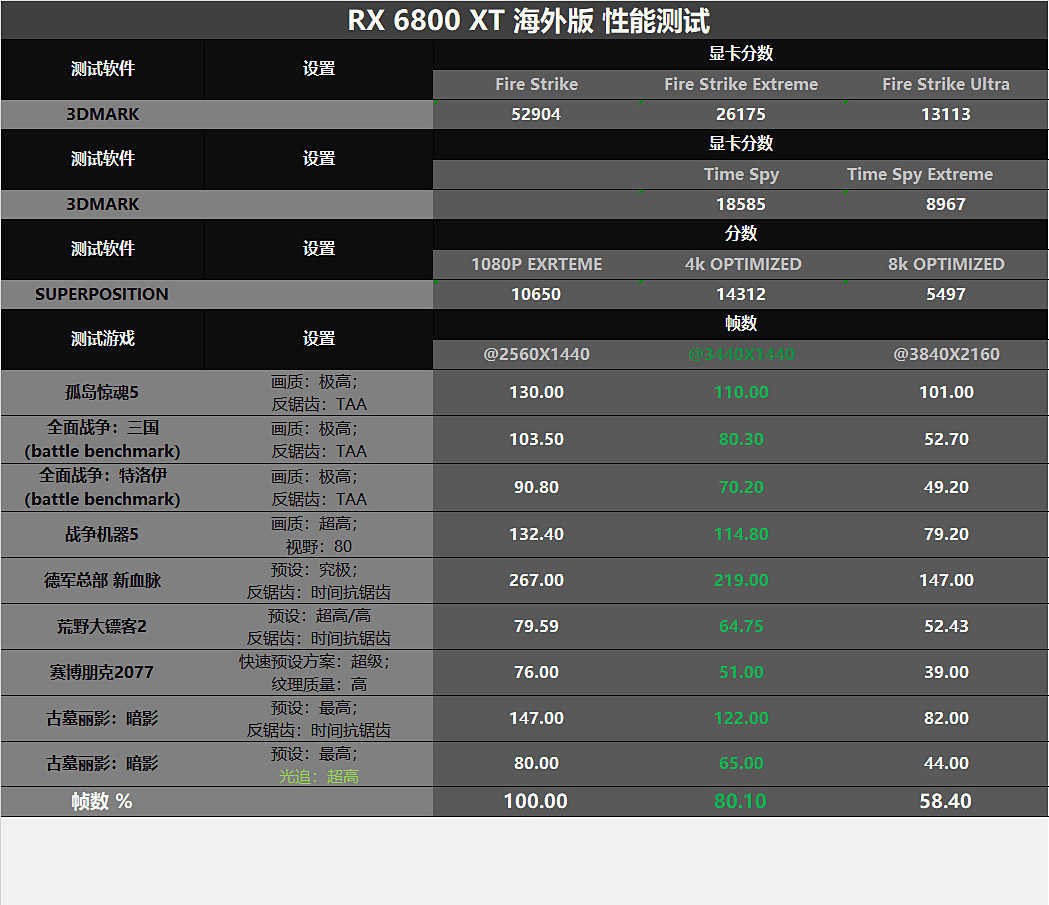Click the 帧数 % summary row label
The image size is (1049, 905).
point(102,801)
